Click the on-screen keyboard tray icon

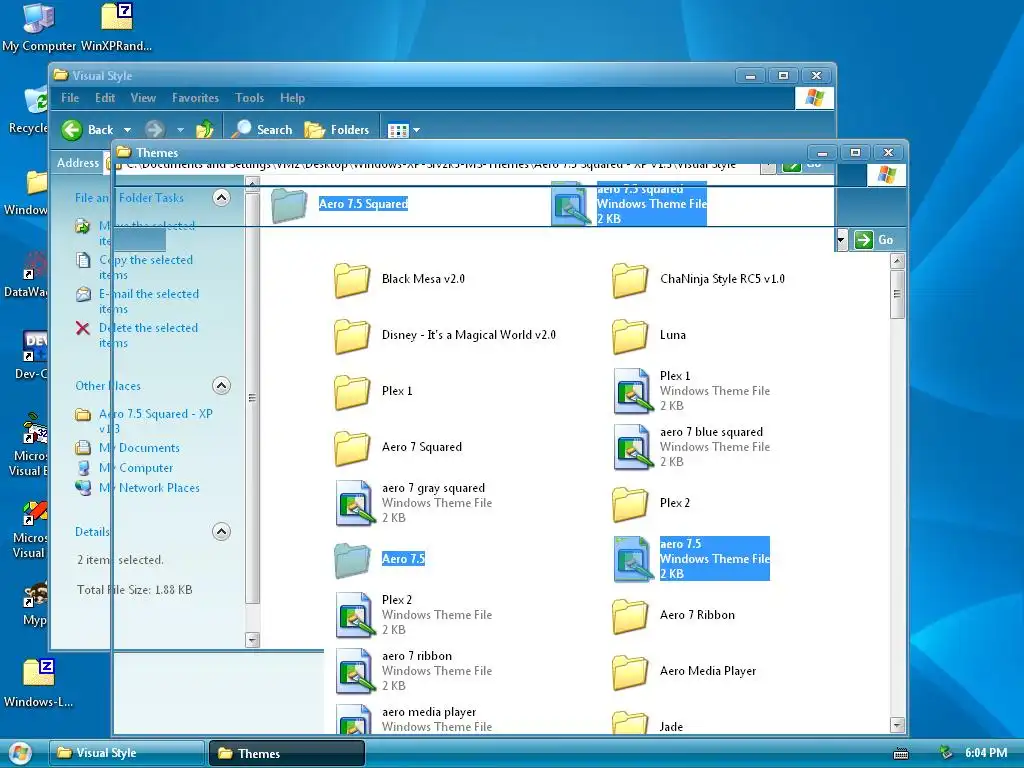click(x=901, y=754)
